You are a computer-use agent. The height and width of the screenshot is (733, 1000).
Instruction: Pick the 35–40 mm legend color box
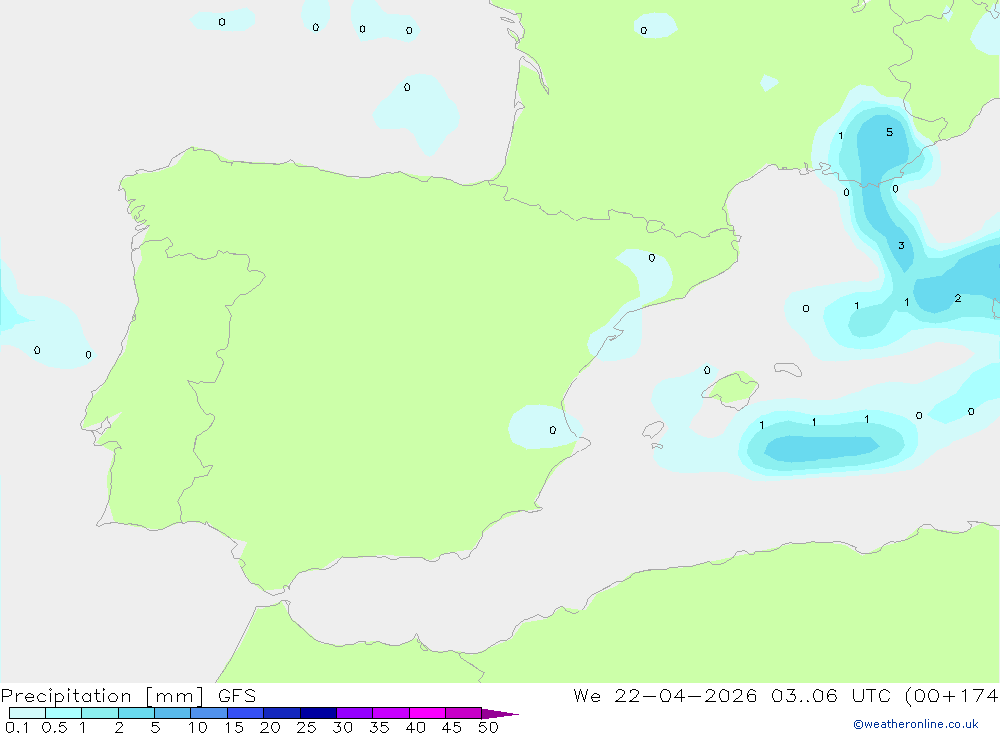tap(391, 713)
